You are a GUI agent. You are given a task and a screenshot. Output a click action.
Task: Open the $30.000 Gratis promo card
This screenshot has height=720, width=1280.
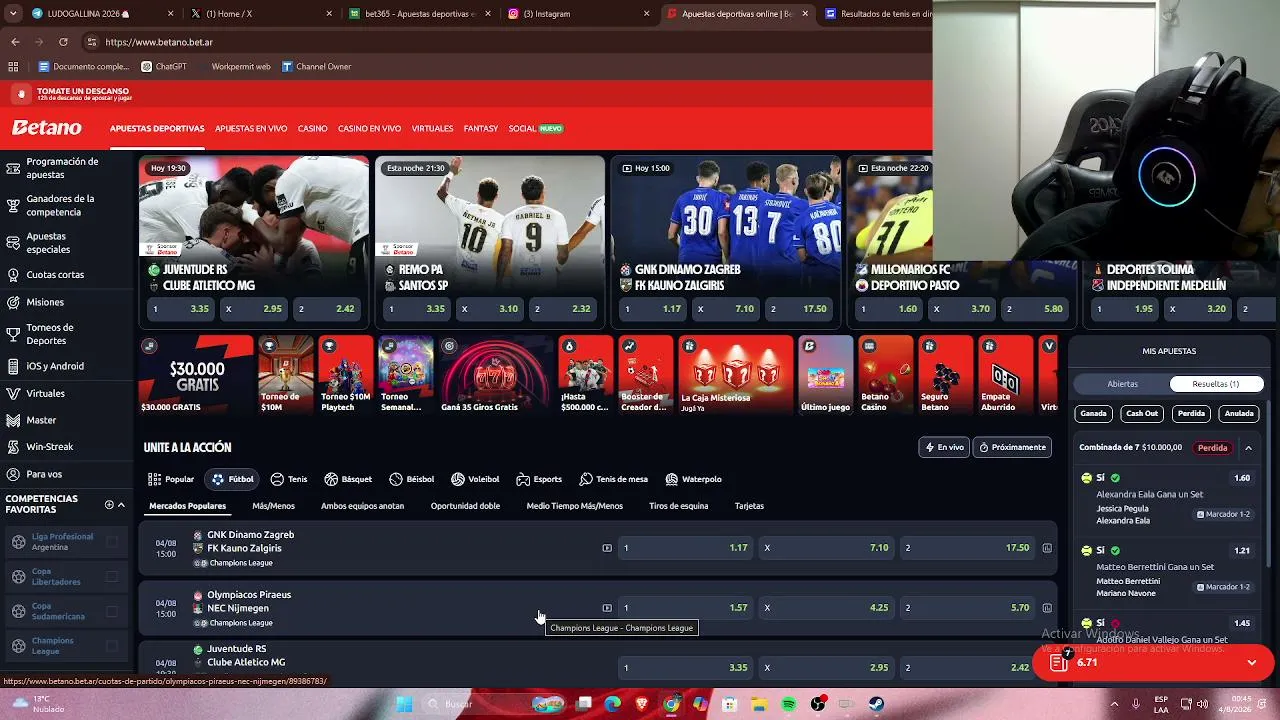196,375
